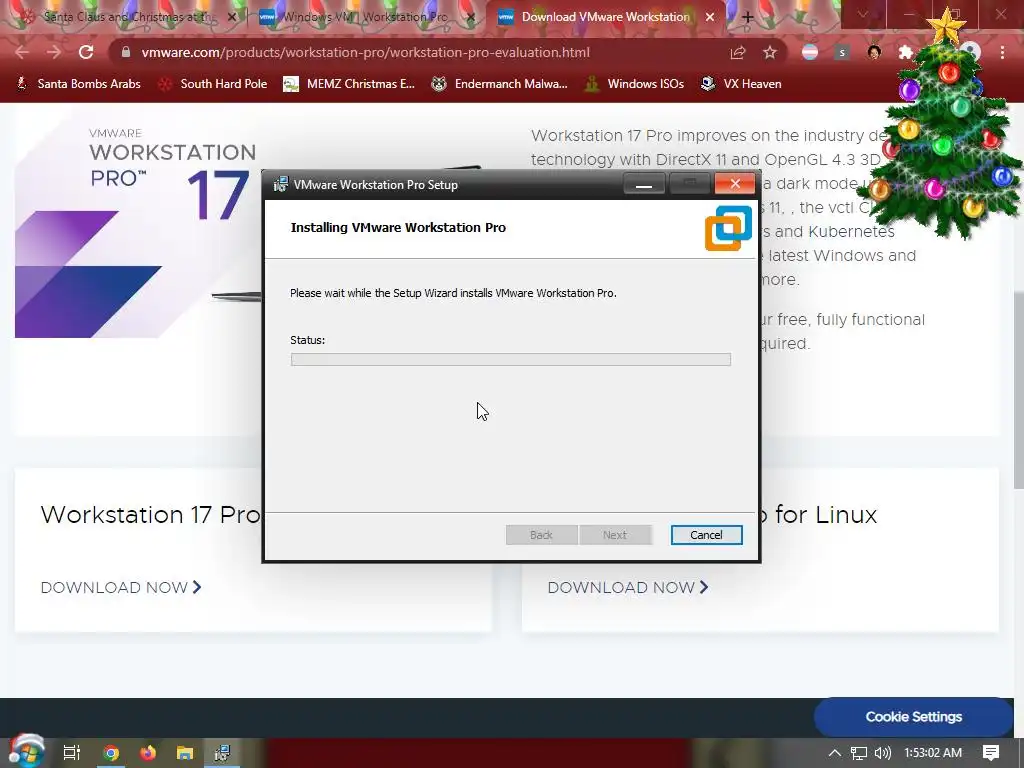The image size is (1024, 768).
Task: Open Task View on taskbar
Action: tap(71, 753)
